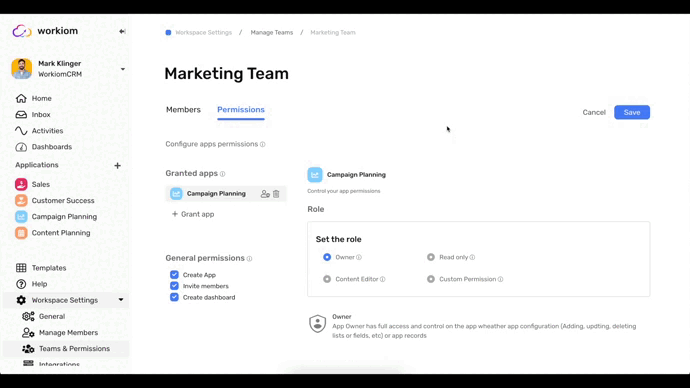
Task: Select the Owner role radio button
Action: click(327, 257)
